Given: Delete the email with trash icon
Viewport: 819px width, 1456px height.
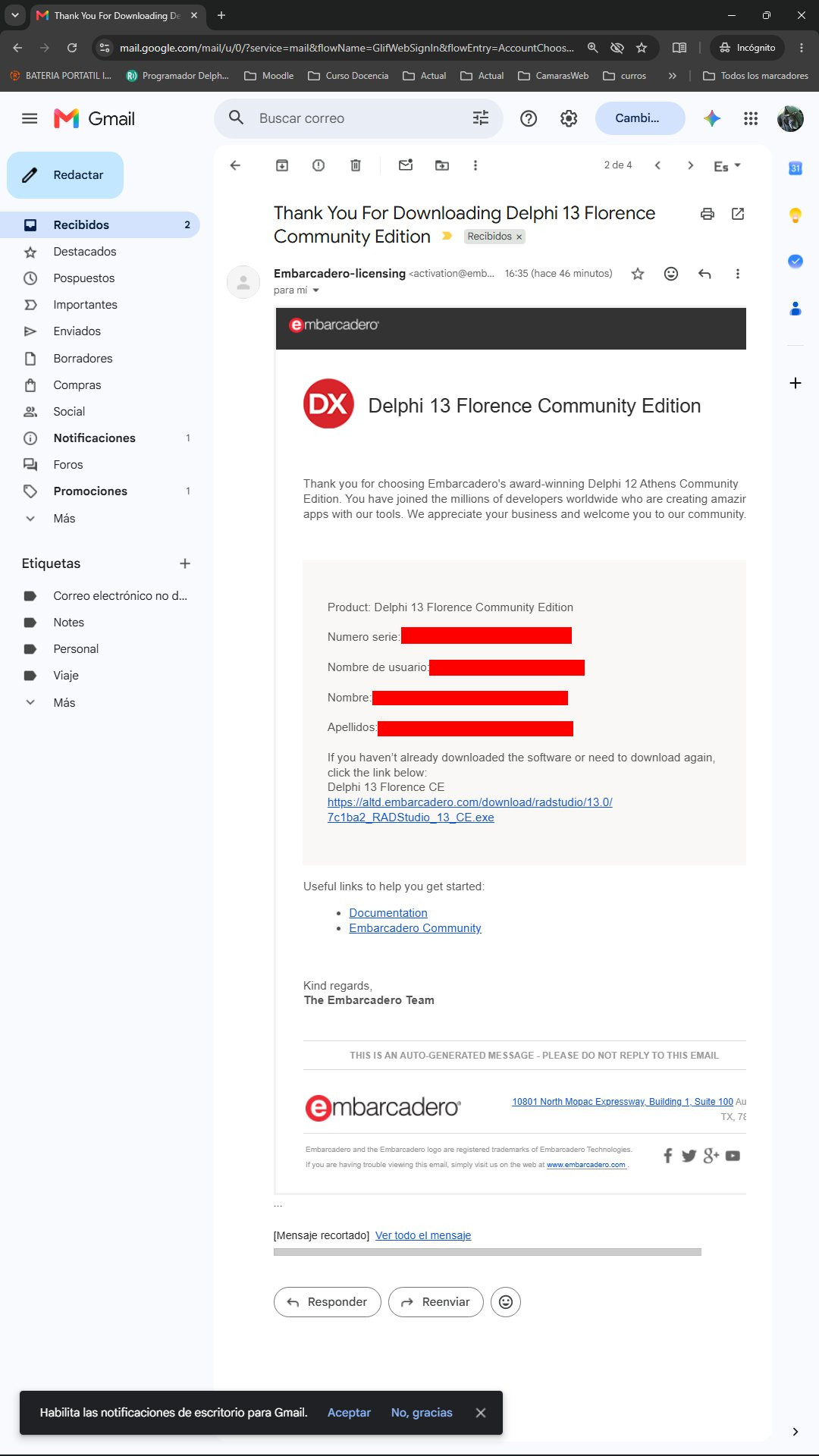Looking at the screenshot, I should pyautogui.click(x=356, y=165).
